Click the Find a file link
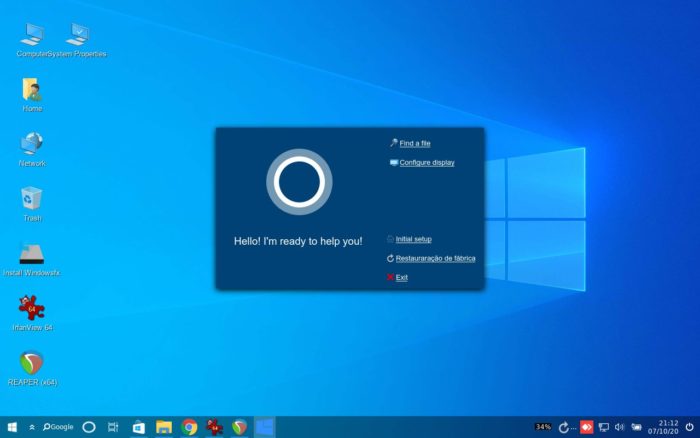Viewport: 700px width, 438px height. (415, 143)
